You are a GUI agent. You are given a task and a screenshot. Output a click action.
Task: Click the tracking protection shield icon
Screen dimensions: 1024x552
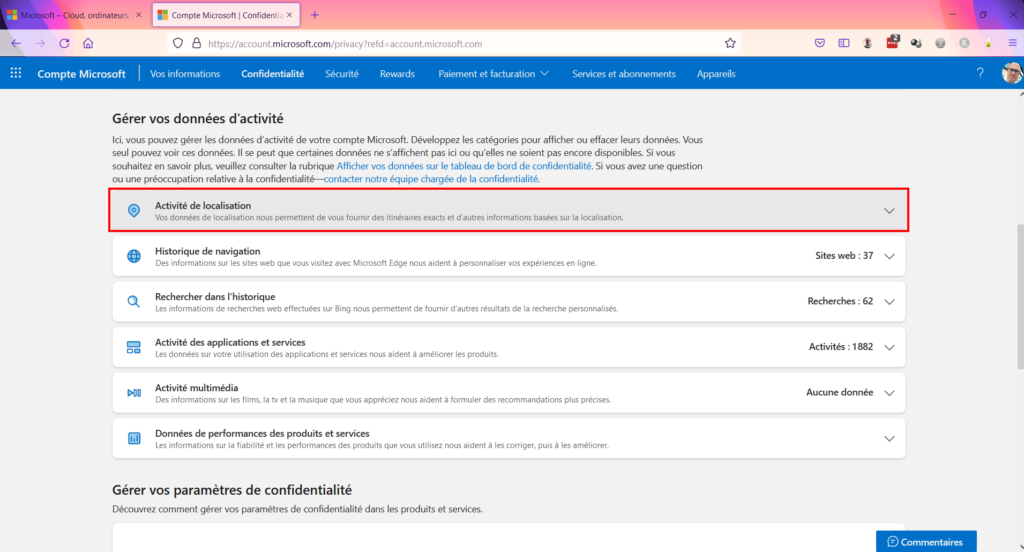(178, 43)
